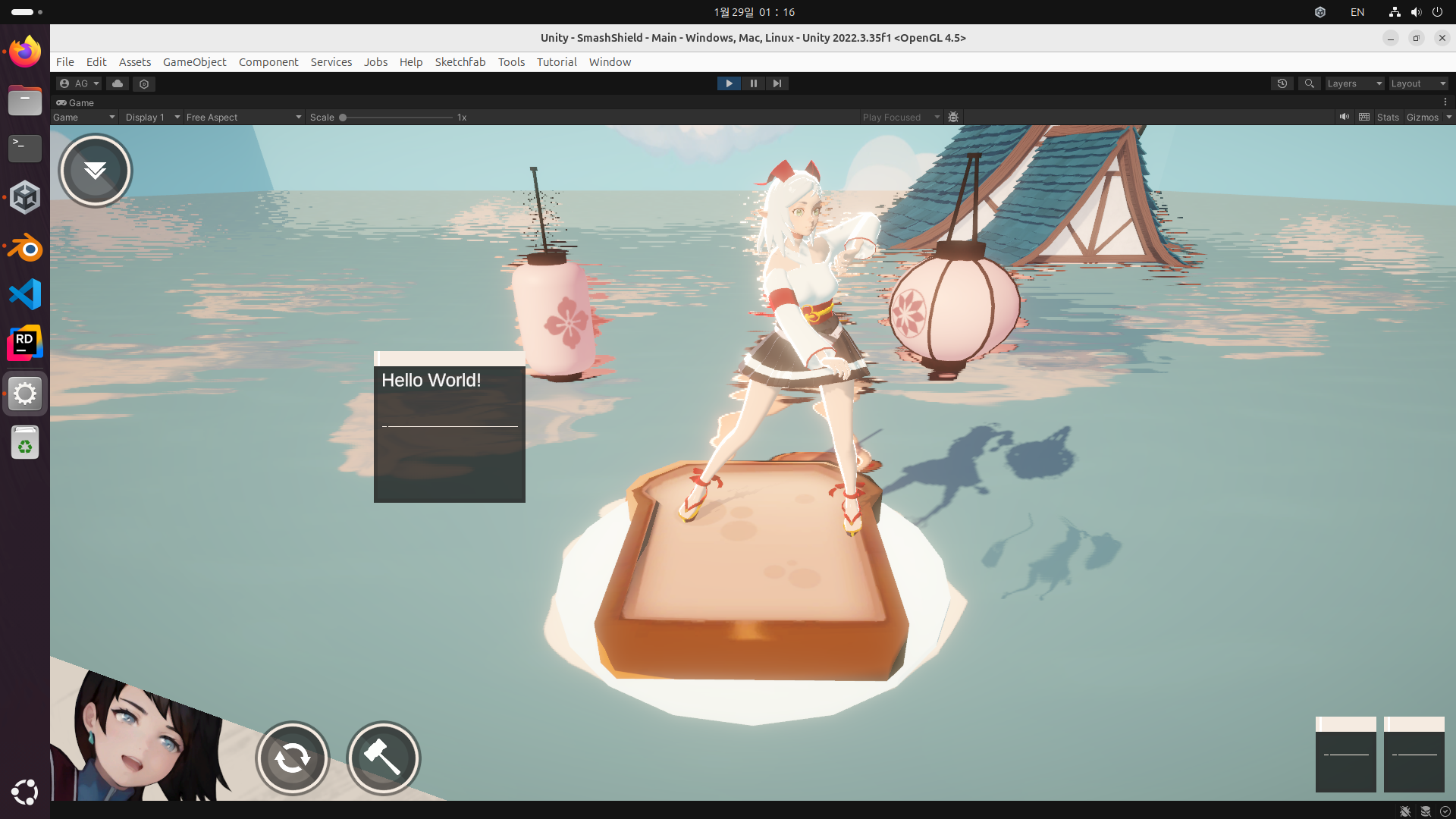This screenshot has height=819, width=1456.
Task: Open Unity cloud services icon
Action: click(x=118, y=83)
